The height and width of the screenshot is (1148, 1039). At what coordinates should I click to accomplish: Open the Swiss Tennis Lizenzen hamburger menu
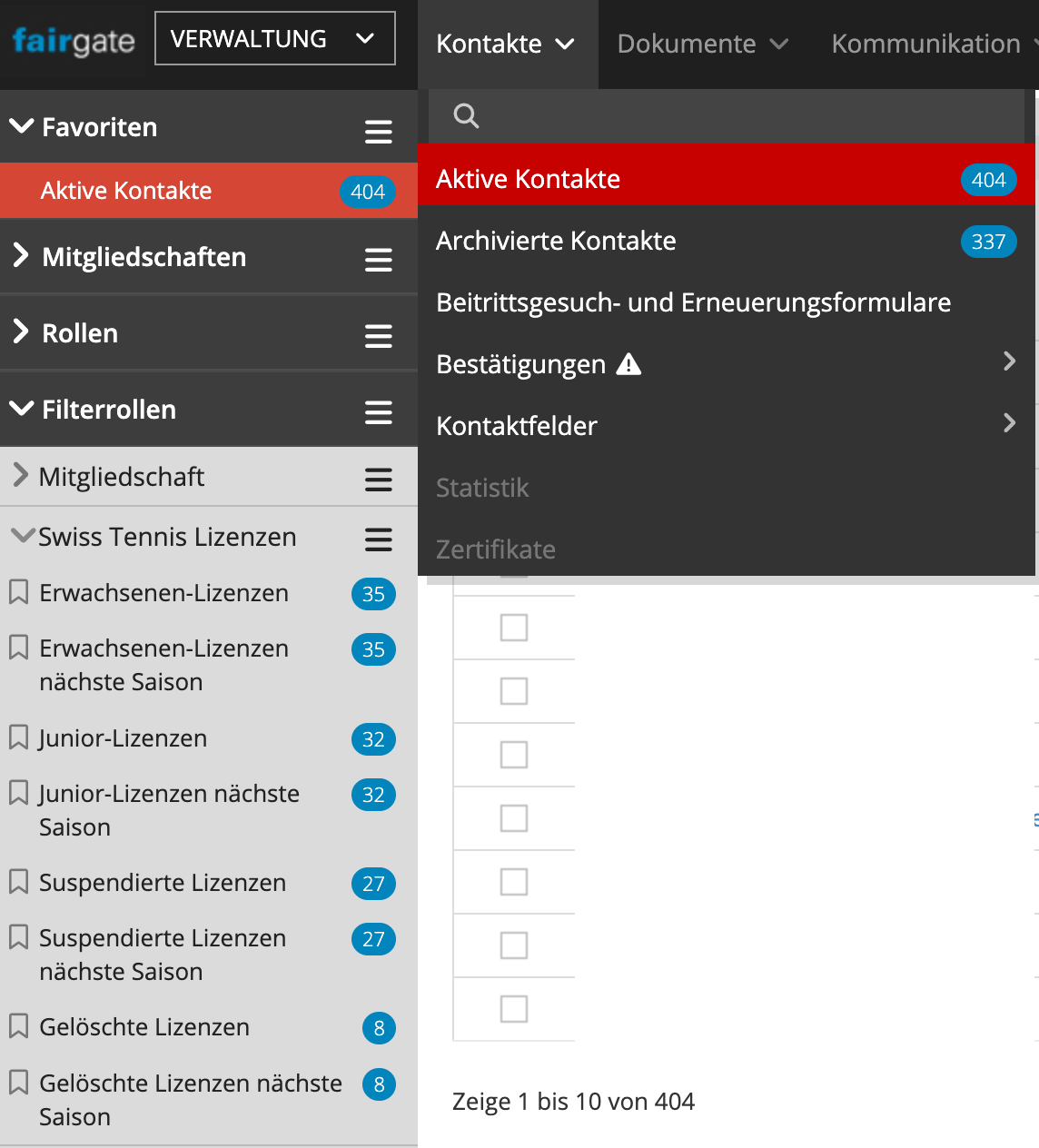point(378,539)
